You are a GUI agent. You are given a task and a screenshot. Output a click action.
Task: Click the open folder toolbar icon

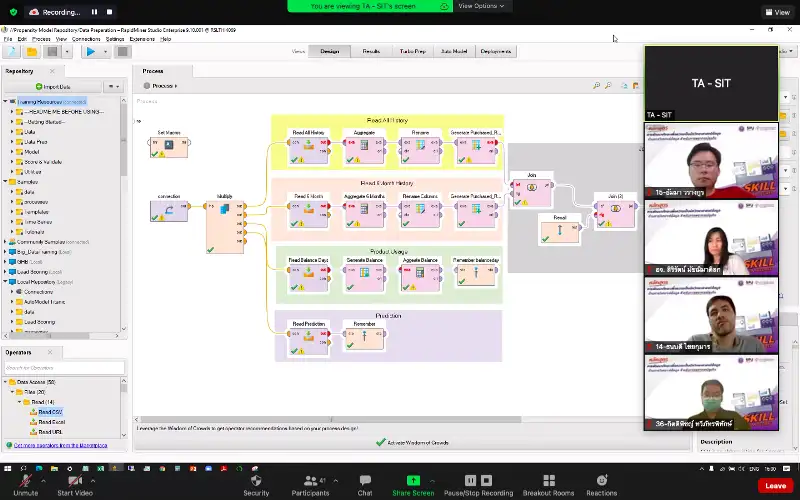pos(32,52)
